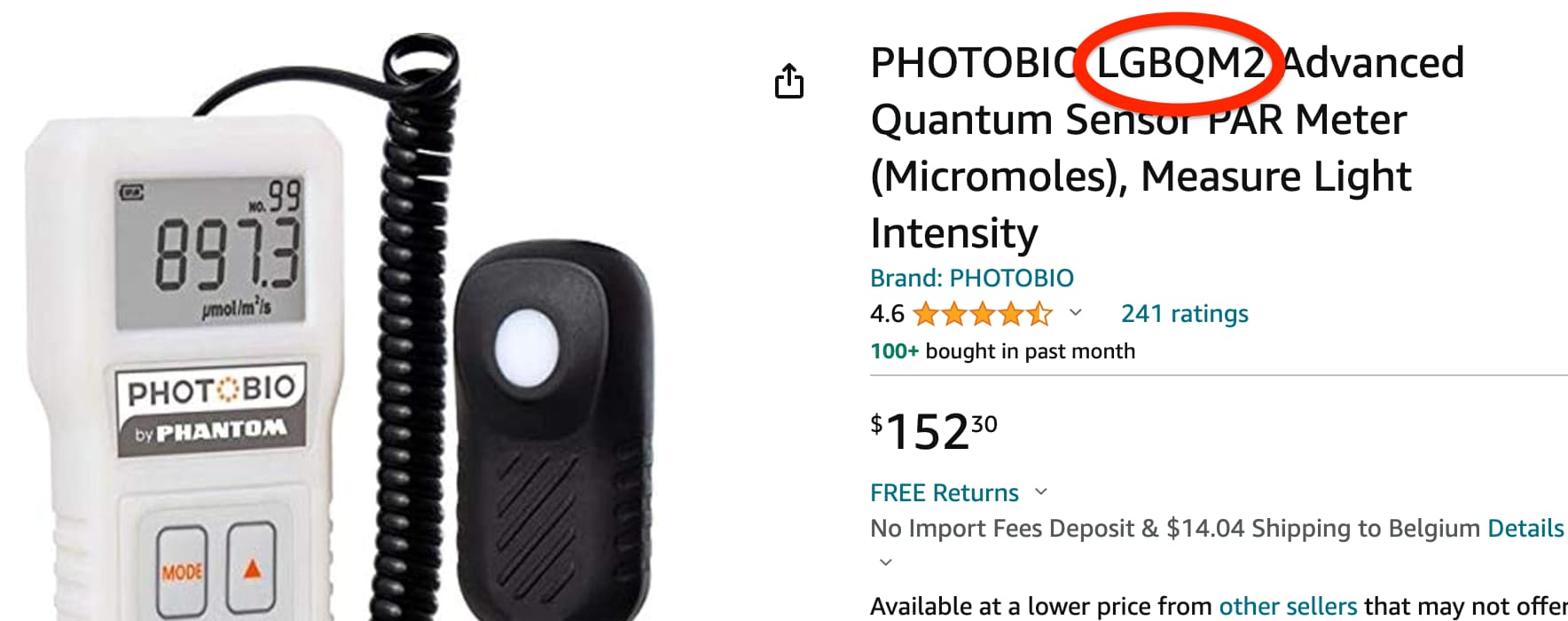Click the FREE Returns link text
The width and height of the screenshot is (1568, 621).
[945, 492]
